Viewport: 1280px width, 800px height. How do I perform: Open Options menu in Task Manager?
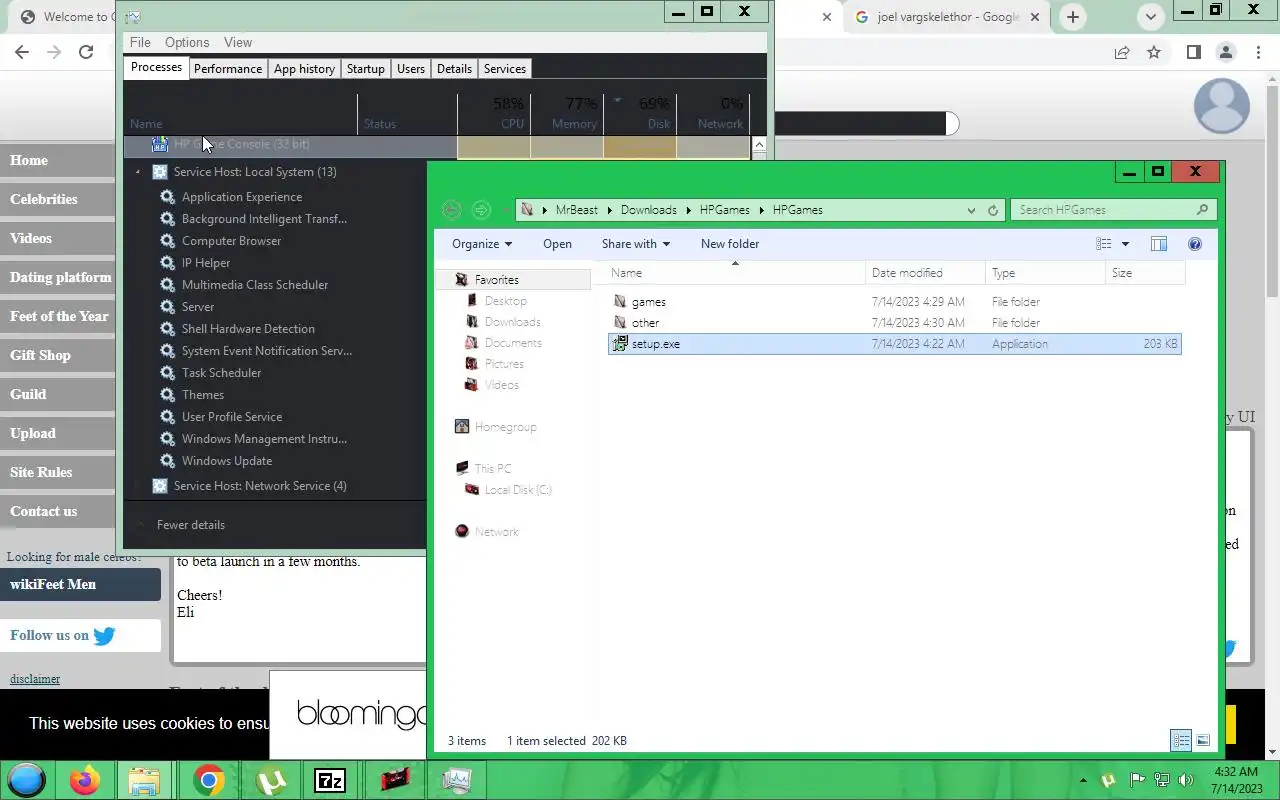(187, 42)
